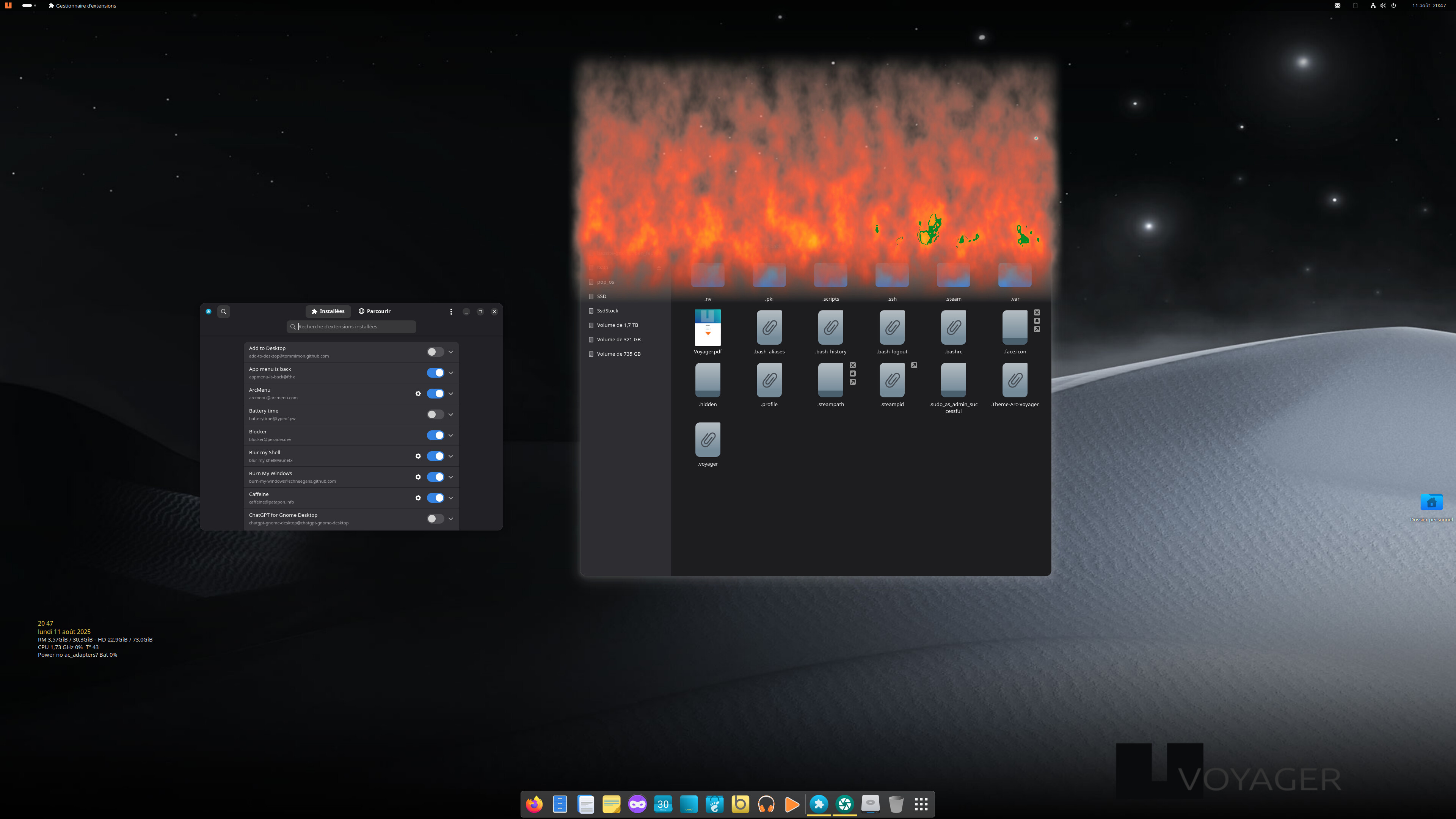
Task: Open Firefox from the dock
Action: pos(534,804)
